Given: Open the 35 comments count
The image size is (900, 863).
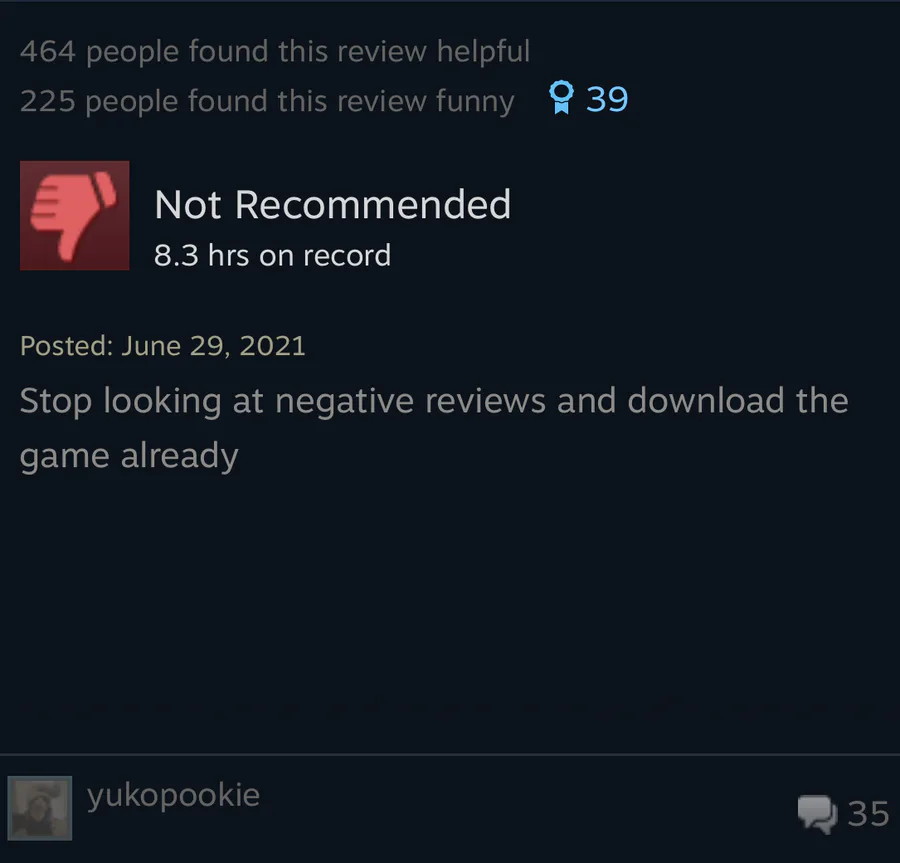Looking at the screenshot, I should point(868,814).
